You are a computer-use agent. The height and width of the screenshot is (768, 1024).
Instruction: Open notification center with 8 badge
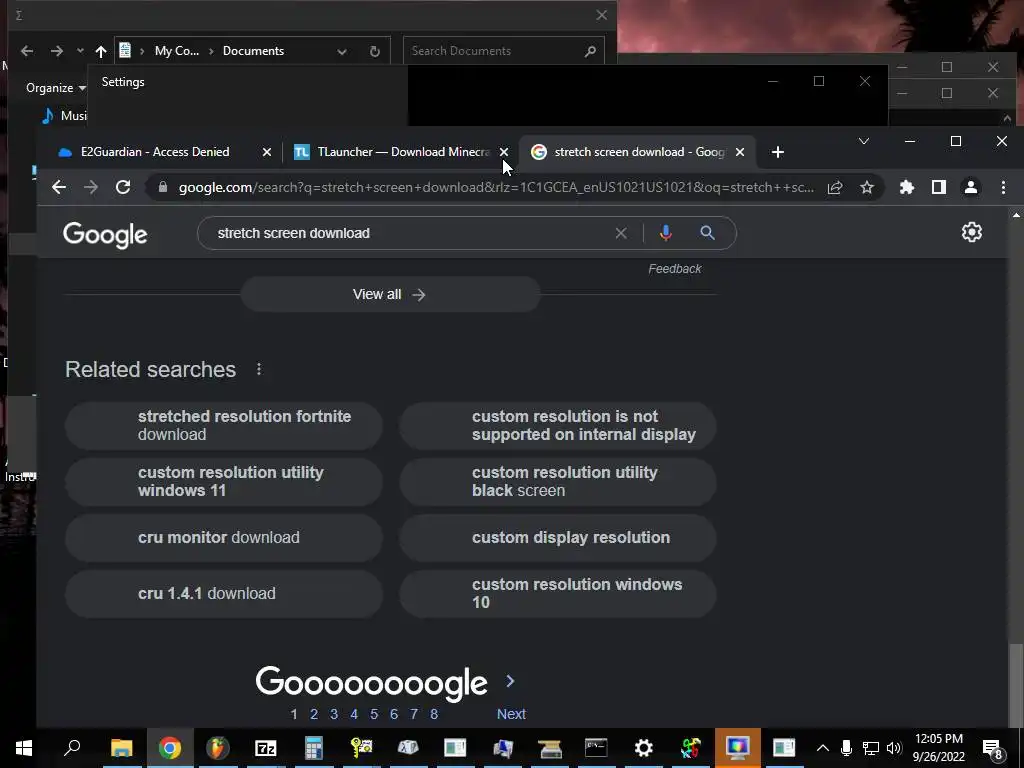[993, 749]
